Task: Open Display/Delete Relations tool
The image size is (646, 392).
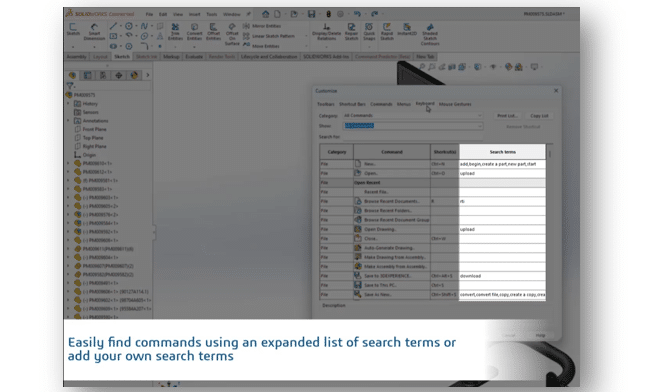Action: pyautogui.click(x=326, y=32)
